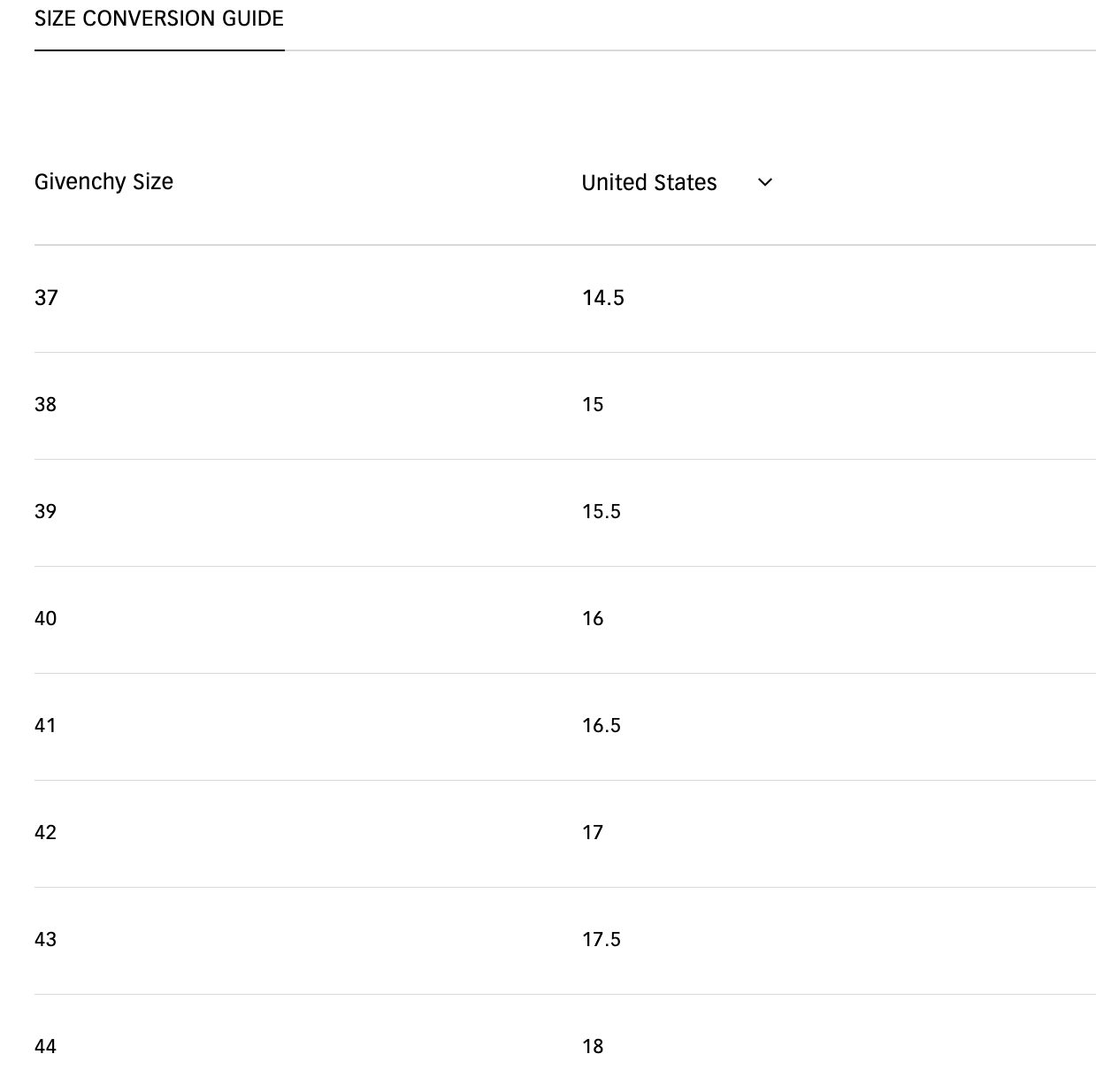Click Givenchy size 39 cell
Viewport: 1096px width, 1092px height.
click(45, 512)
